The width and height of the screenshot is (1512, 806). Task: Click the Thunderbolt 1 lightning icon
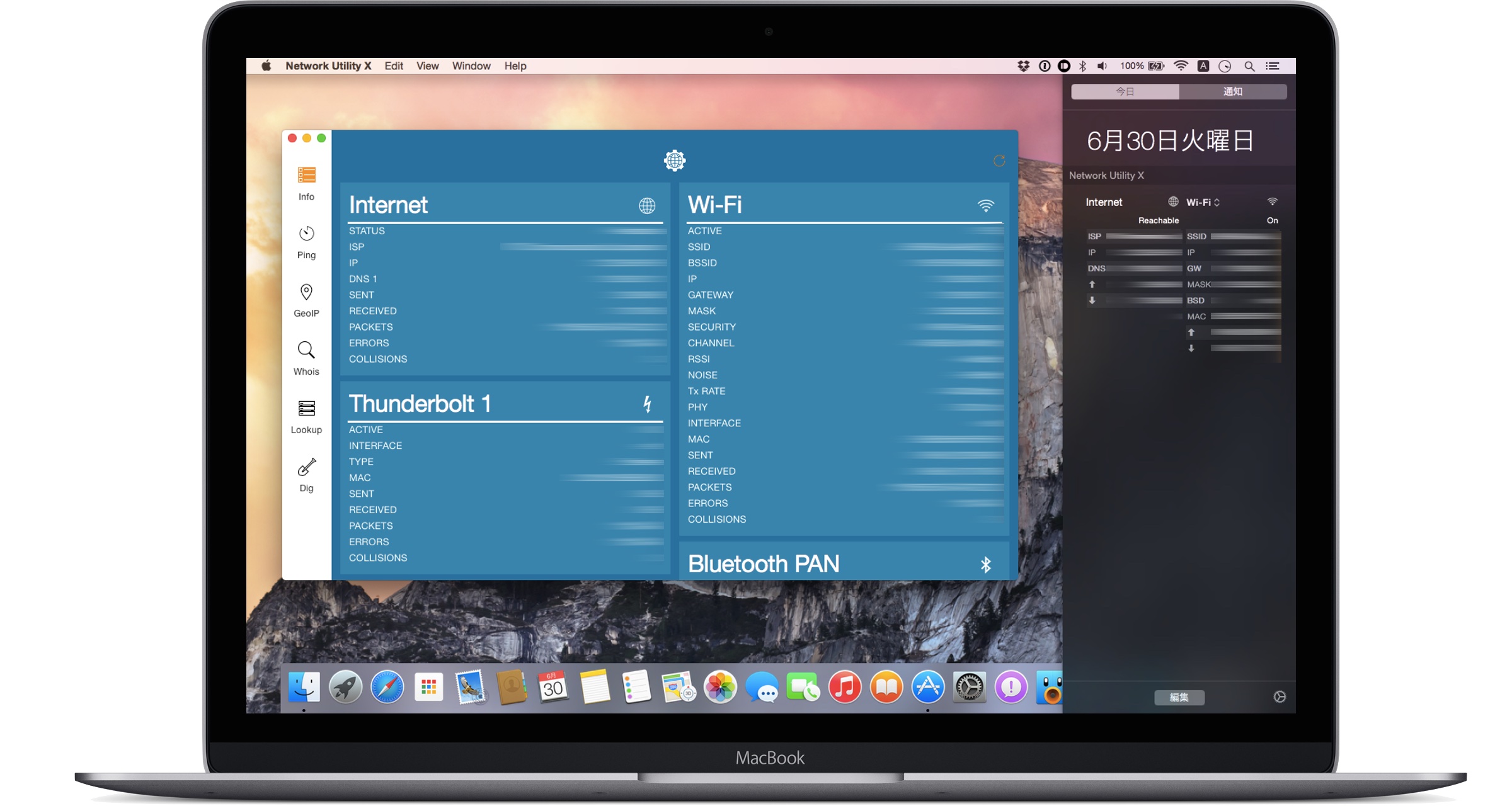click(647, 404)
